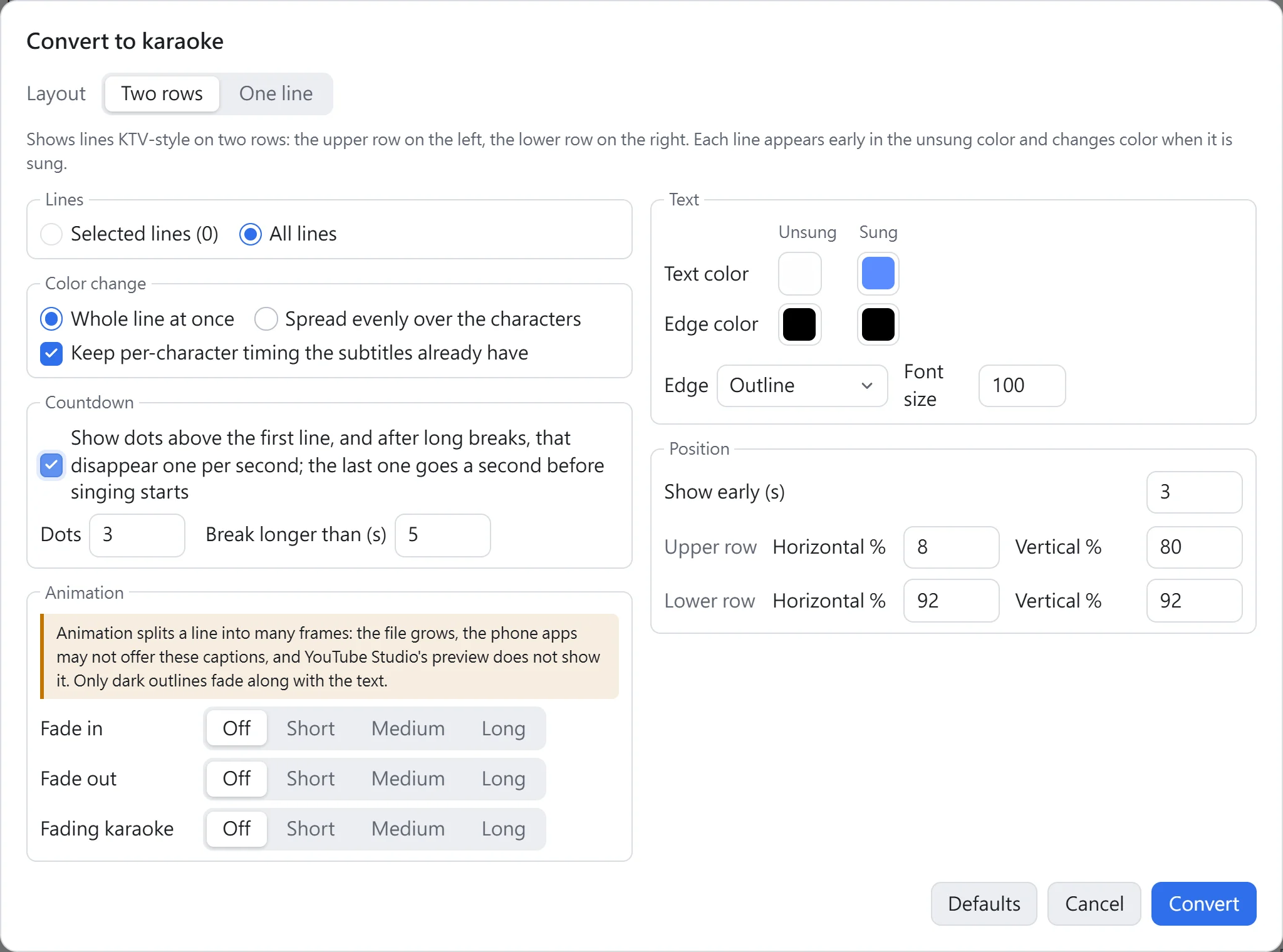
Task: Set Fading karaoke to Short
Action: [311, 829]
